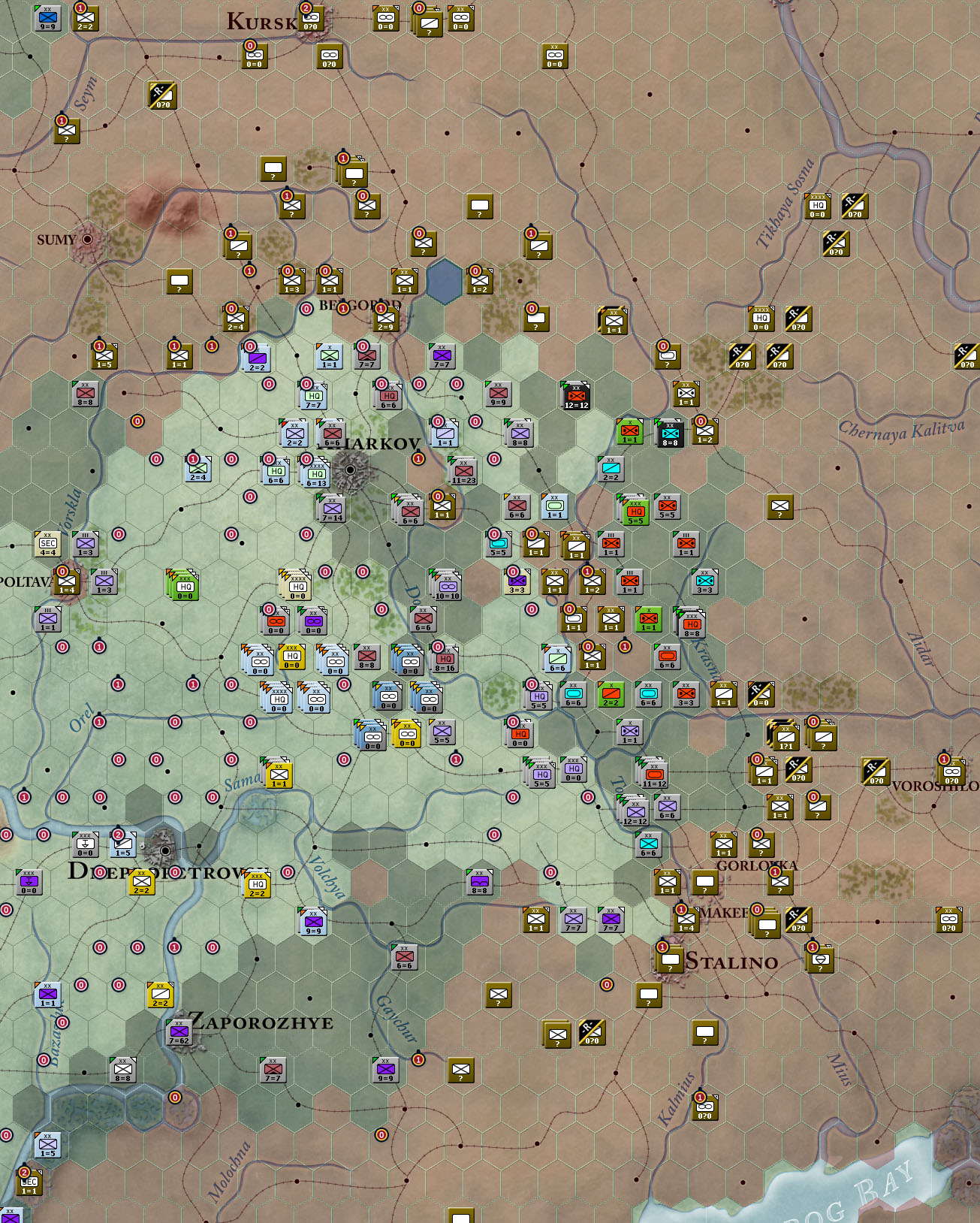Select the beige HQ 0=0 stack
This screenshot has height=1223, width=980.
pyautogui.click(x=297, y=585)
